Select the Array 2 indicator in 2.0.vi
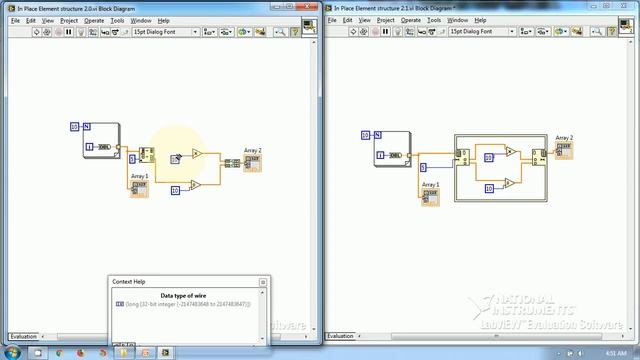 [x=253, y=163]
